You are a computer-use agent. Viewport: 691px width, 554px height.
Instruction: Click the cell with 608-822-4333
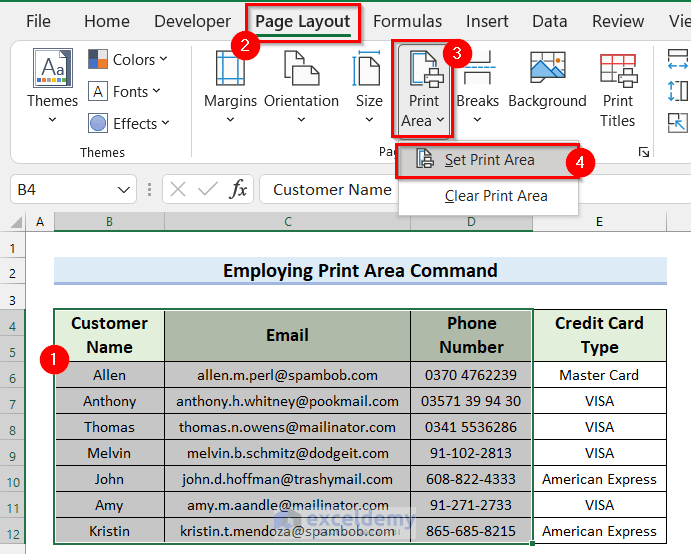472,479
